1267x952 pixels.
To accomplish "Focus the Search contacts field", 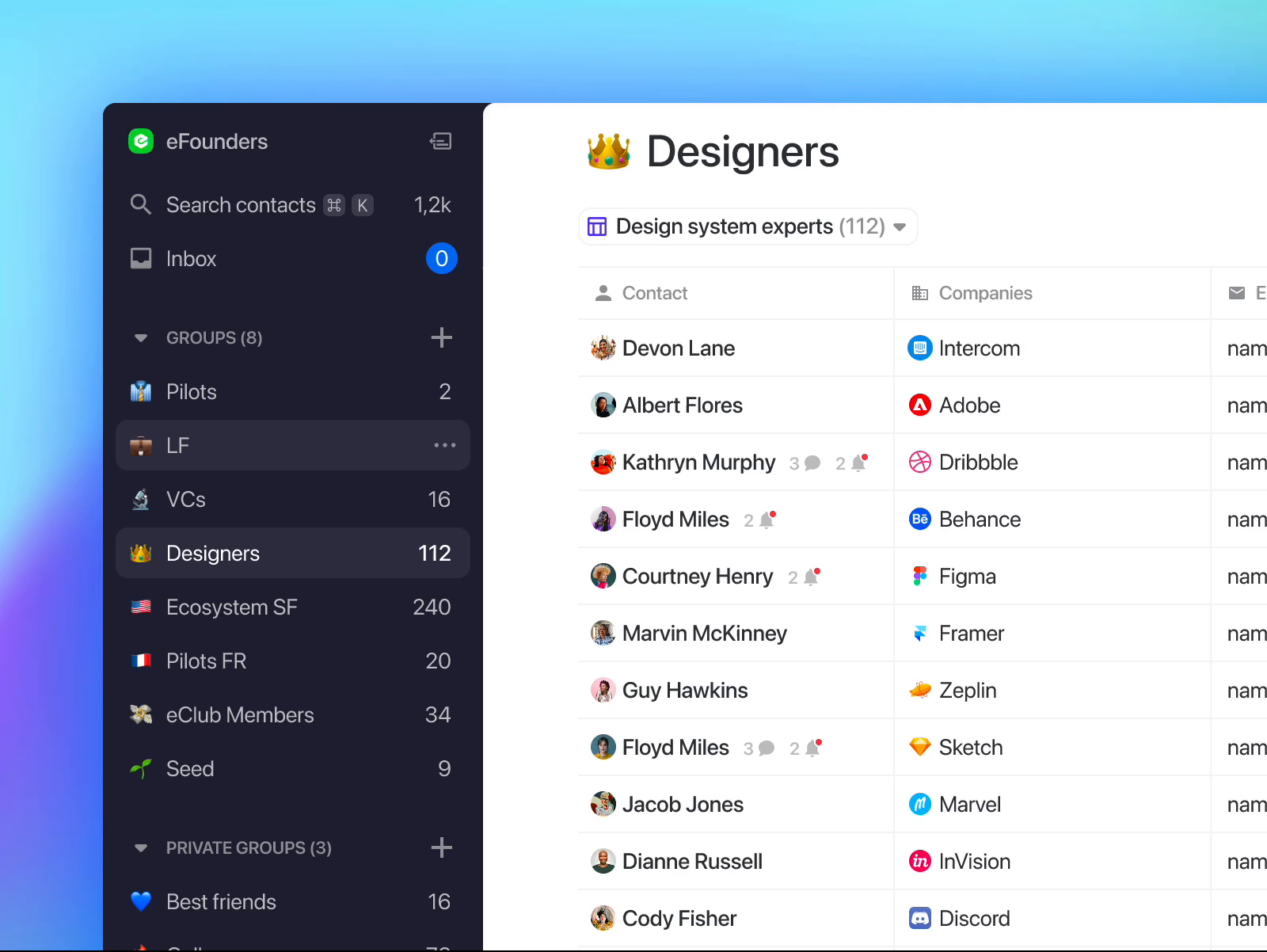I will [x=293, y=204].
